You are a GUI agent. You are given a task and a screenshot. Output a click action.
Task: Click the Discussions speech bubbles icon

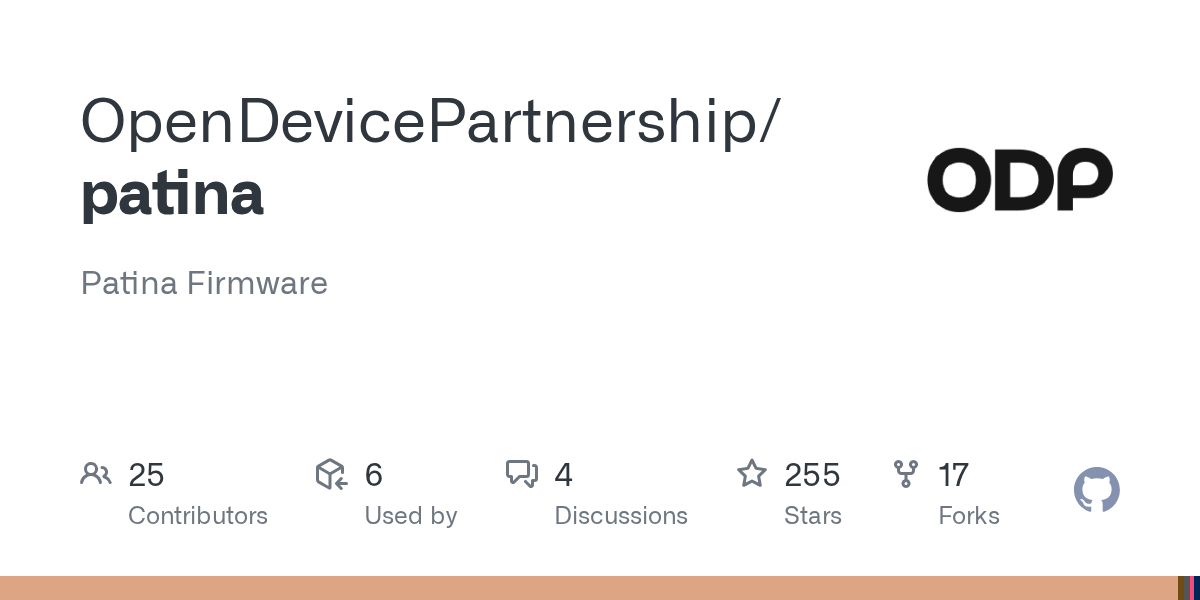[x=522, y=474]
